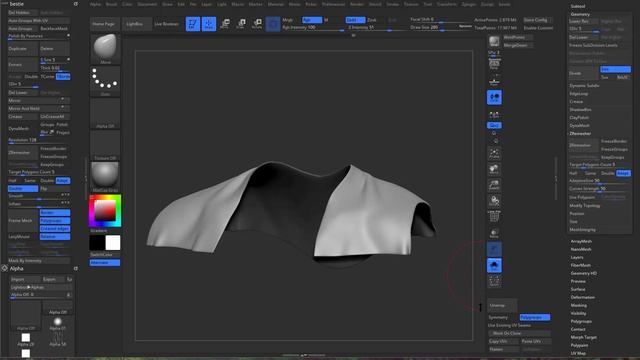Open the Document menu
The image size is (640, 360).
click(147, 4)
